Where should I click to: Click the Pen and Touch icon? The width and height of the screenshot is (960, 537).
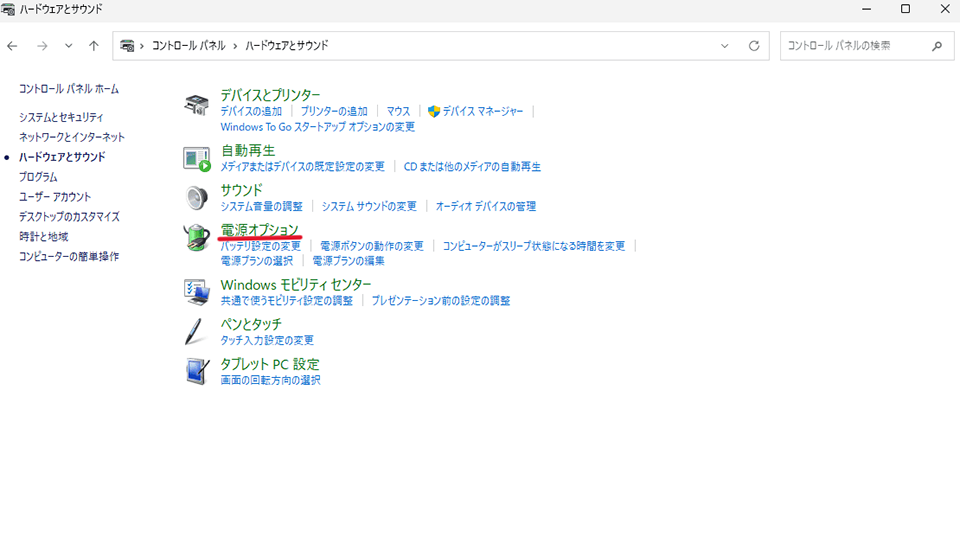pos(196,331)
